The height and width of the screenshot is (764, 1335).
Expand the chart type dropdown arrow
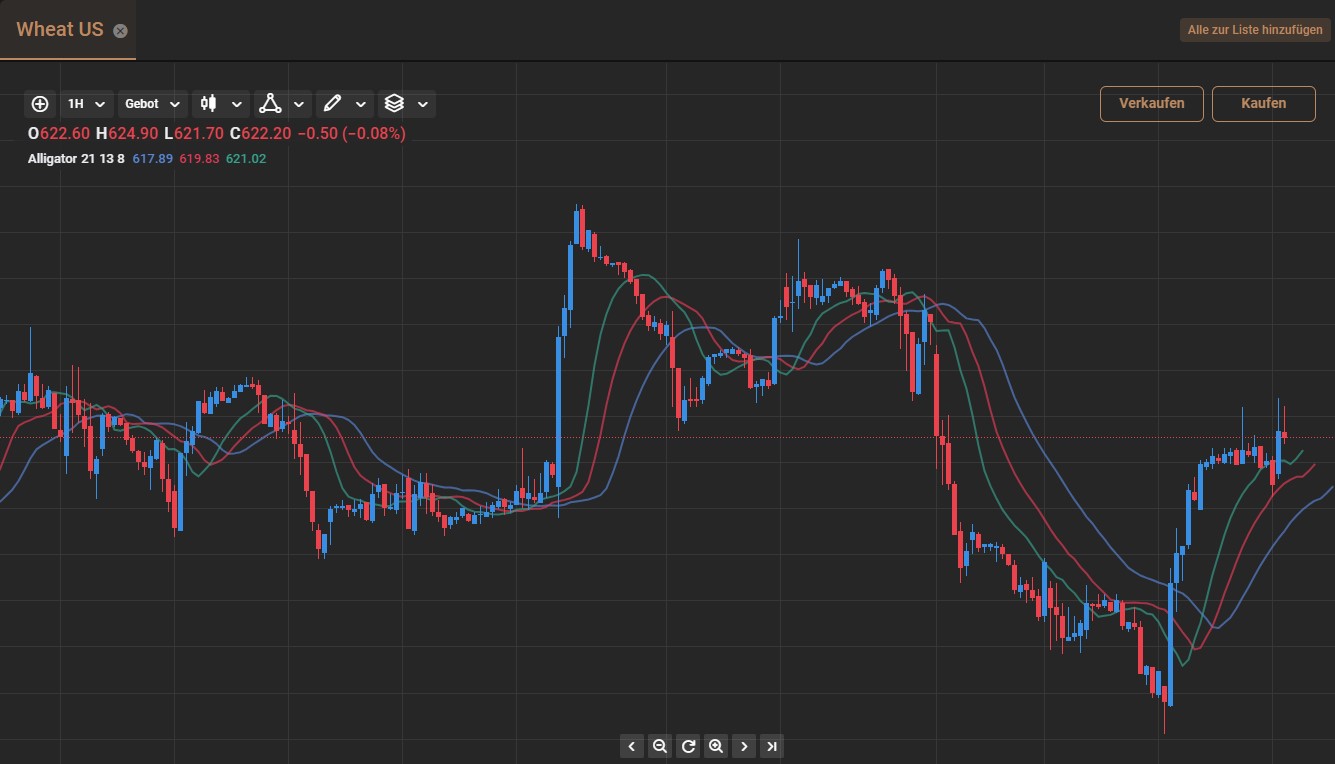pos(237,104)
